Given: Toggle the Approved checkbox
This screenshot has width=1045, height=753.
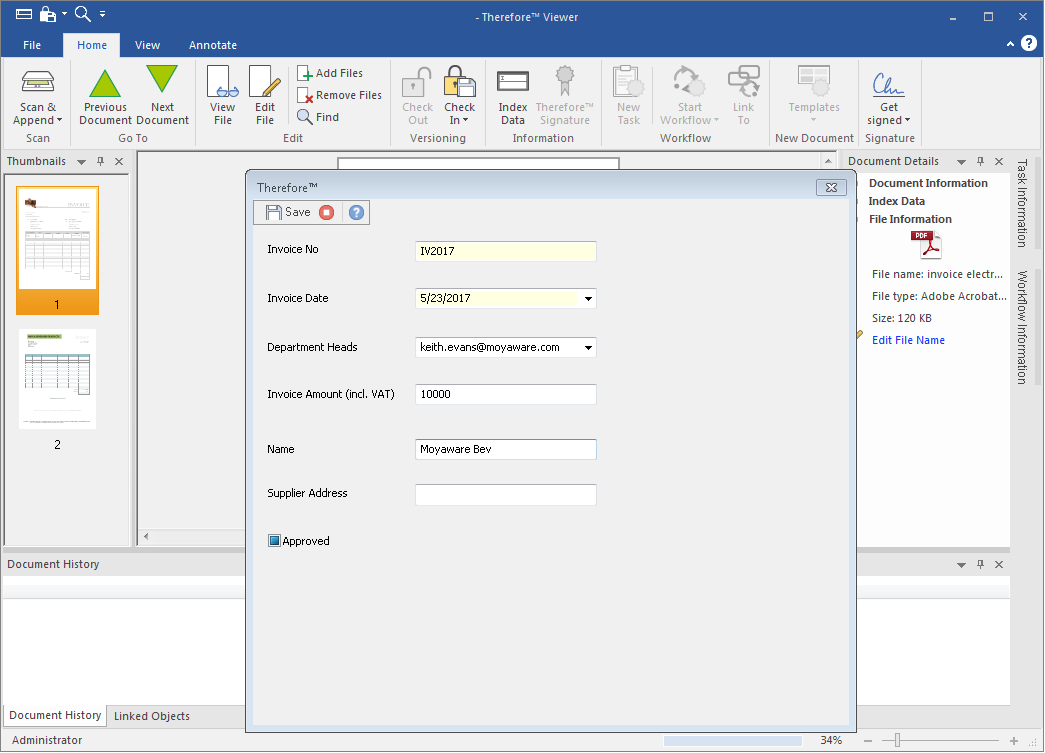Looking at the screenshot, I should pos(275,541).
